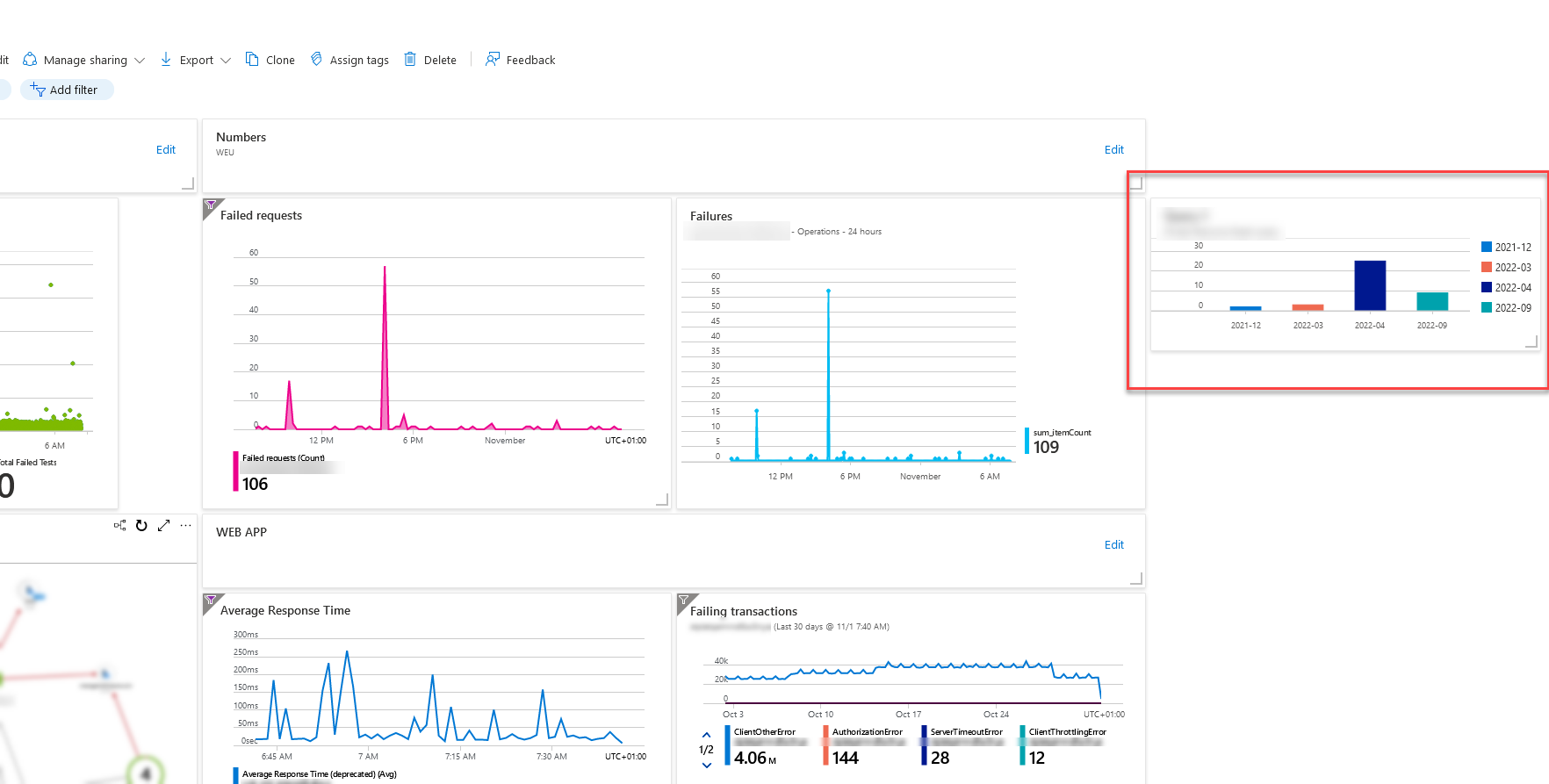Go to previous legend page in Failing transactions
This screenshot has width=1549, height=784.
coord(707,735)
